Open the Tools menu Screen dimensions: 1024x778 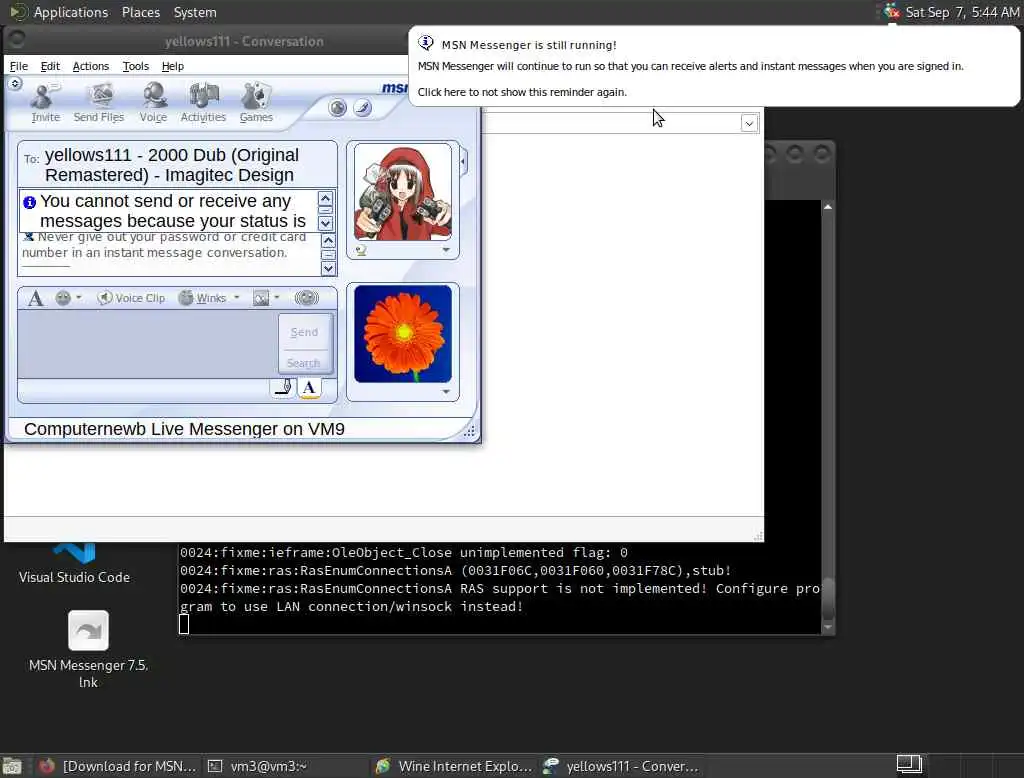(136, 66)
